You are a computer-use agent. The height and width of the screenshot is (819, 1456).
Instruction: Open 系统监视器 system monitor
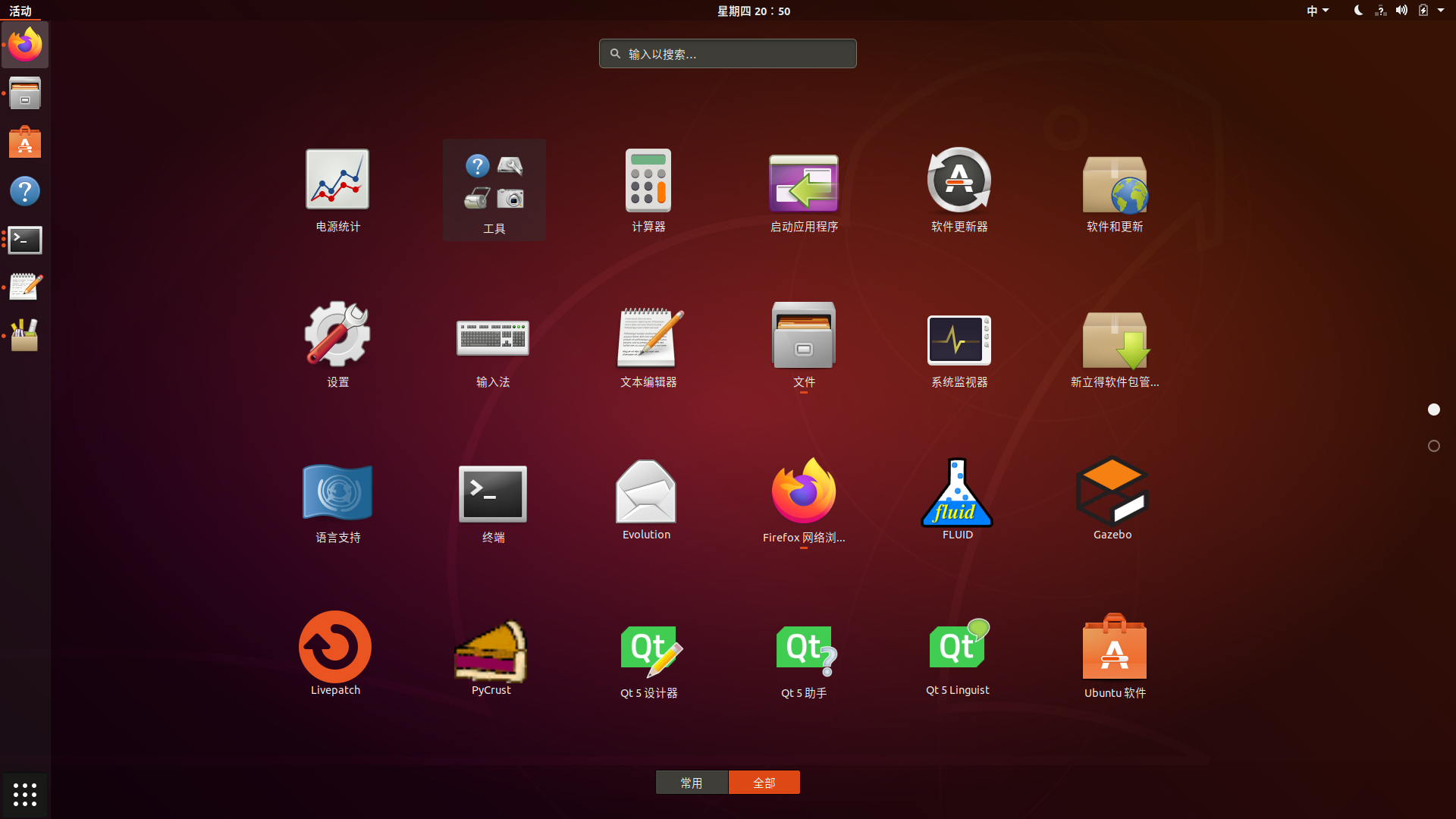coord(959,340)
